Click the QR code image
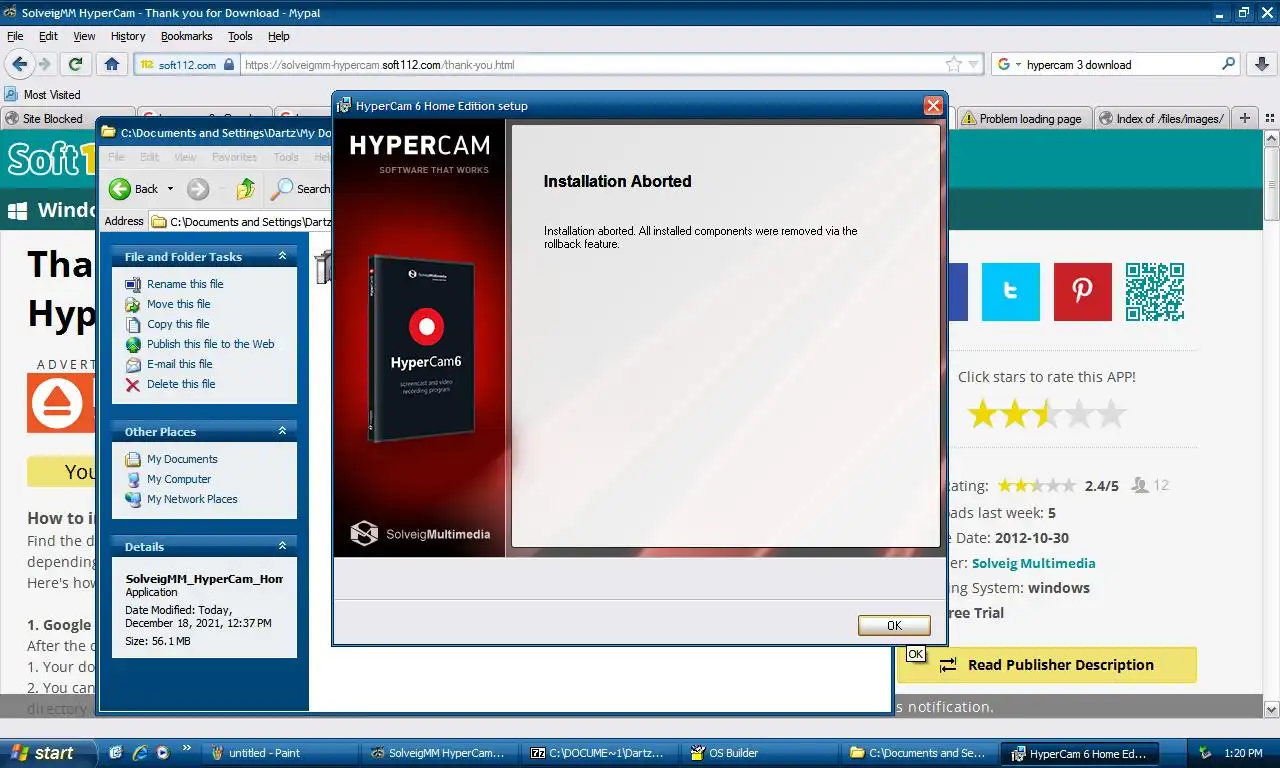This screenshot has width=1280, height=768. [1155, 292]
